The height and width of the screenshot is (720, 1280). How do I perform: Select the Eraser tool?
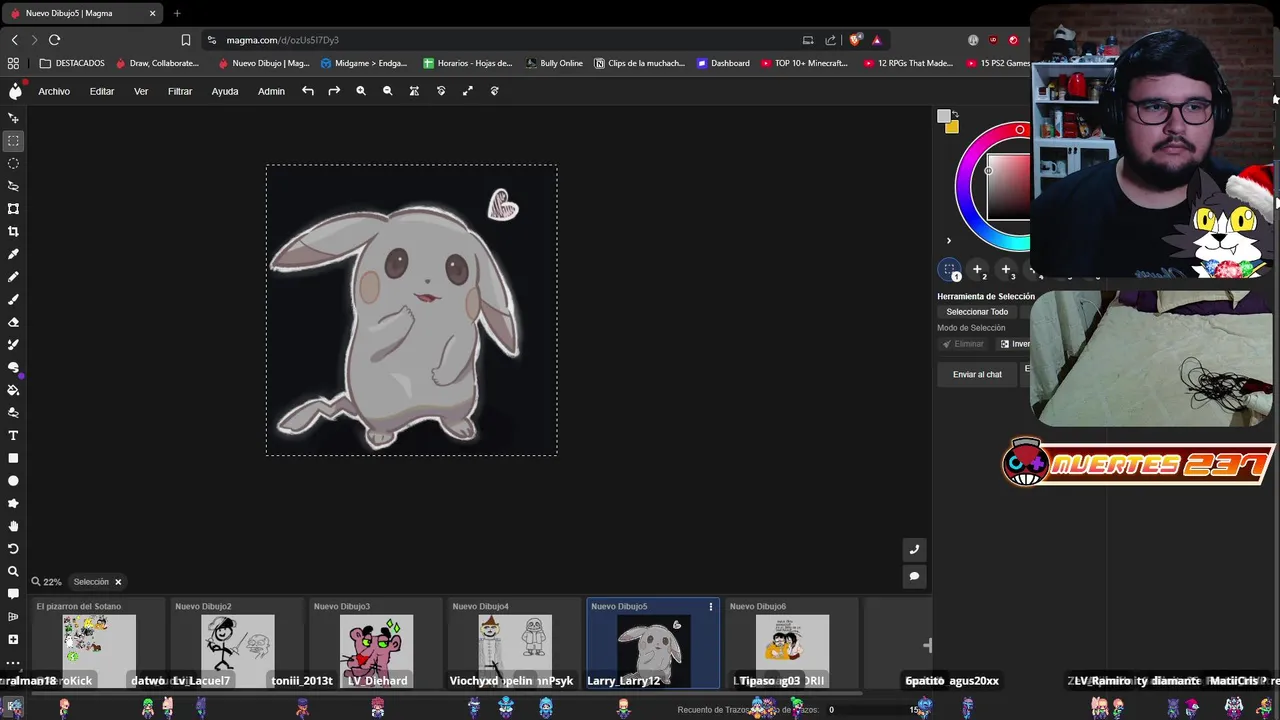(x=13, y=322)
